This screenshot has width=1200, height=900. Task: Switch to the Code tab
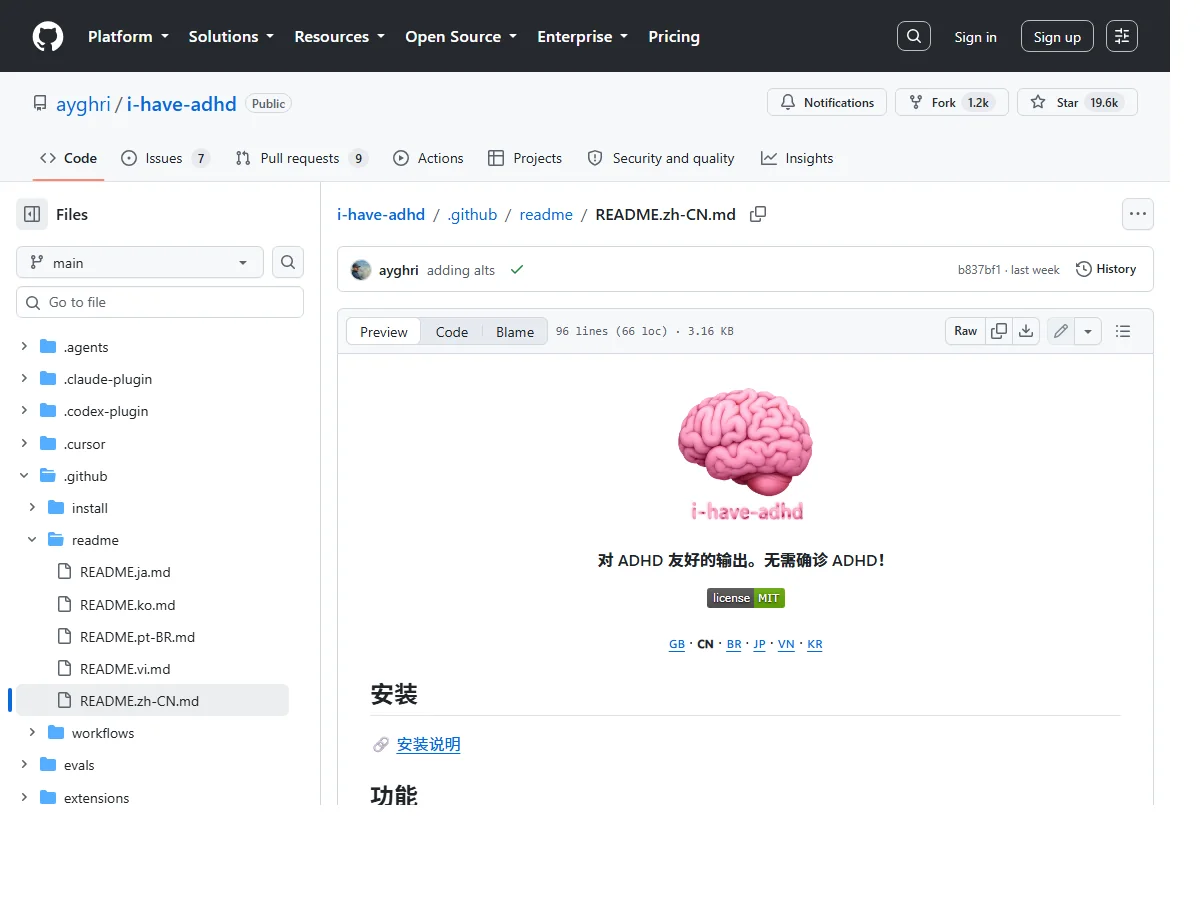pyautogui.click(x=68, y=158)
